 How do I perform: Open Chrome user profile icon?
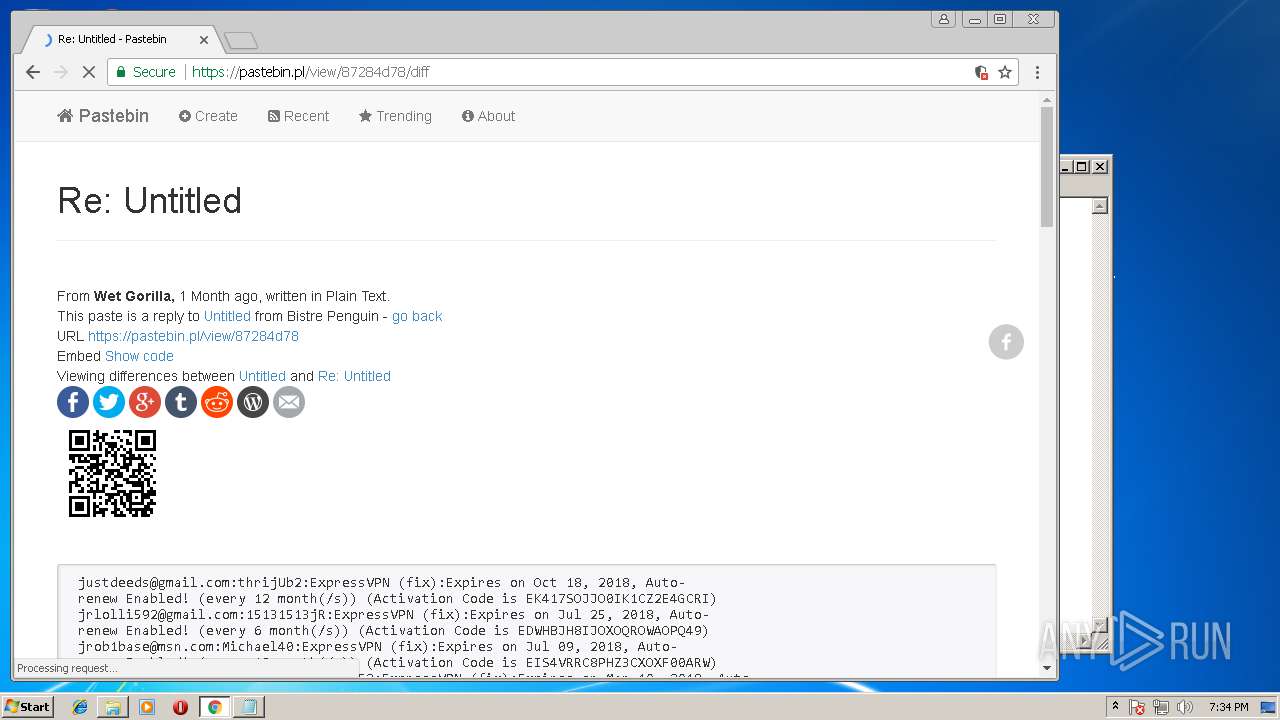point(943,19)
